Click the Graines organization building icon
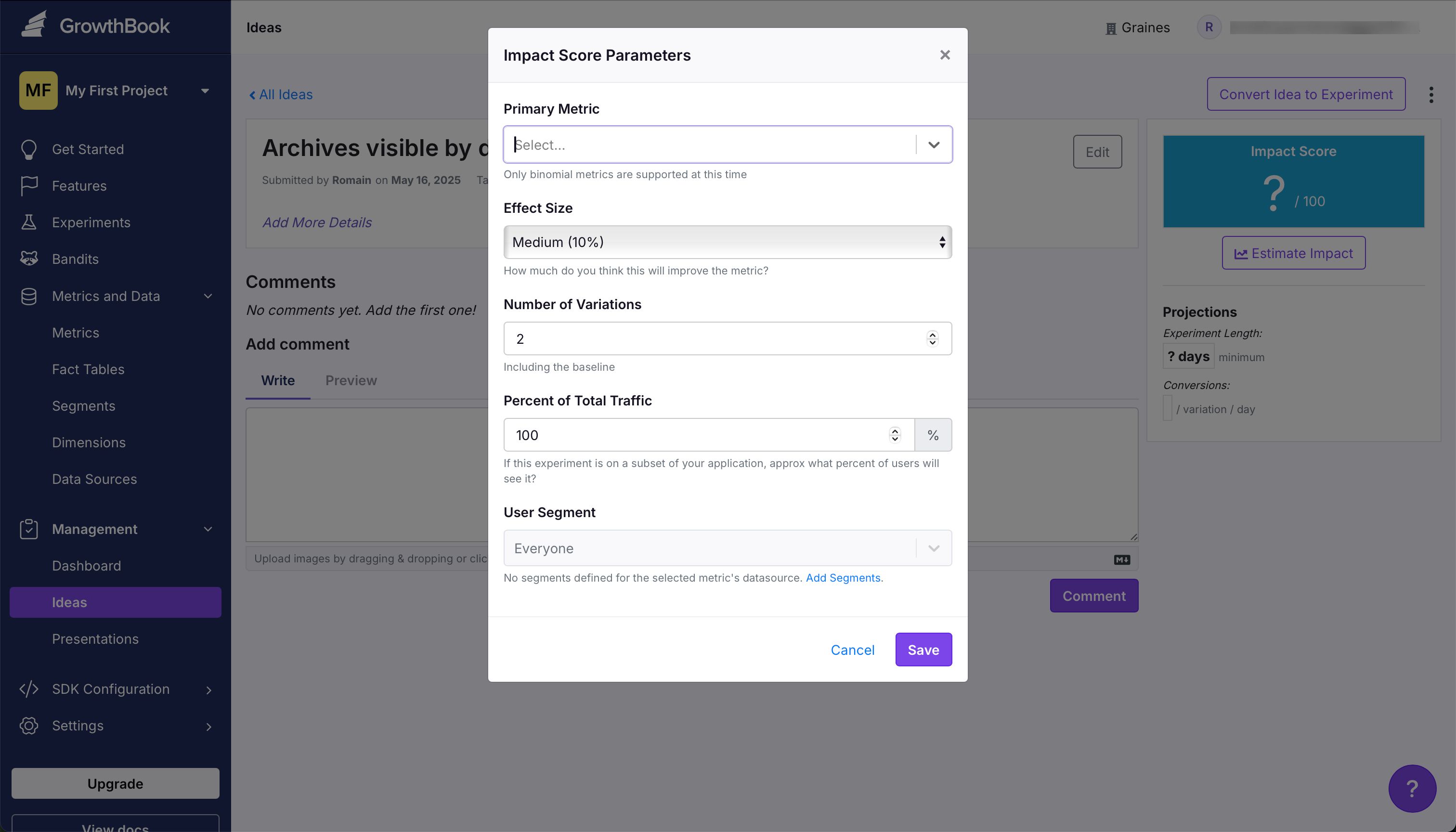Image resolution: width=1456 pixels, height=832 pixels. (1111, 28)
